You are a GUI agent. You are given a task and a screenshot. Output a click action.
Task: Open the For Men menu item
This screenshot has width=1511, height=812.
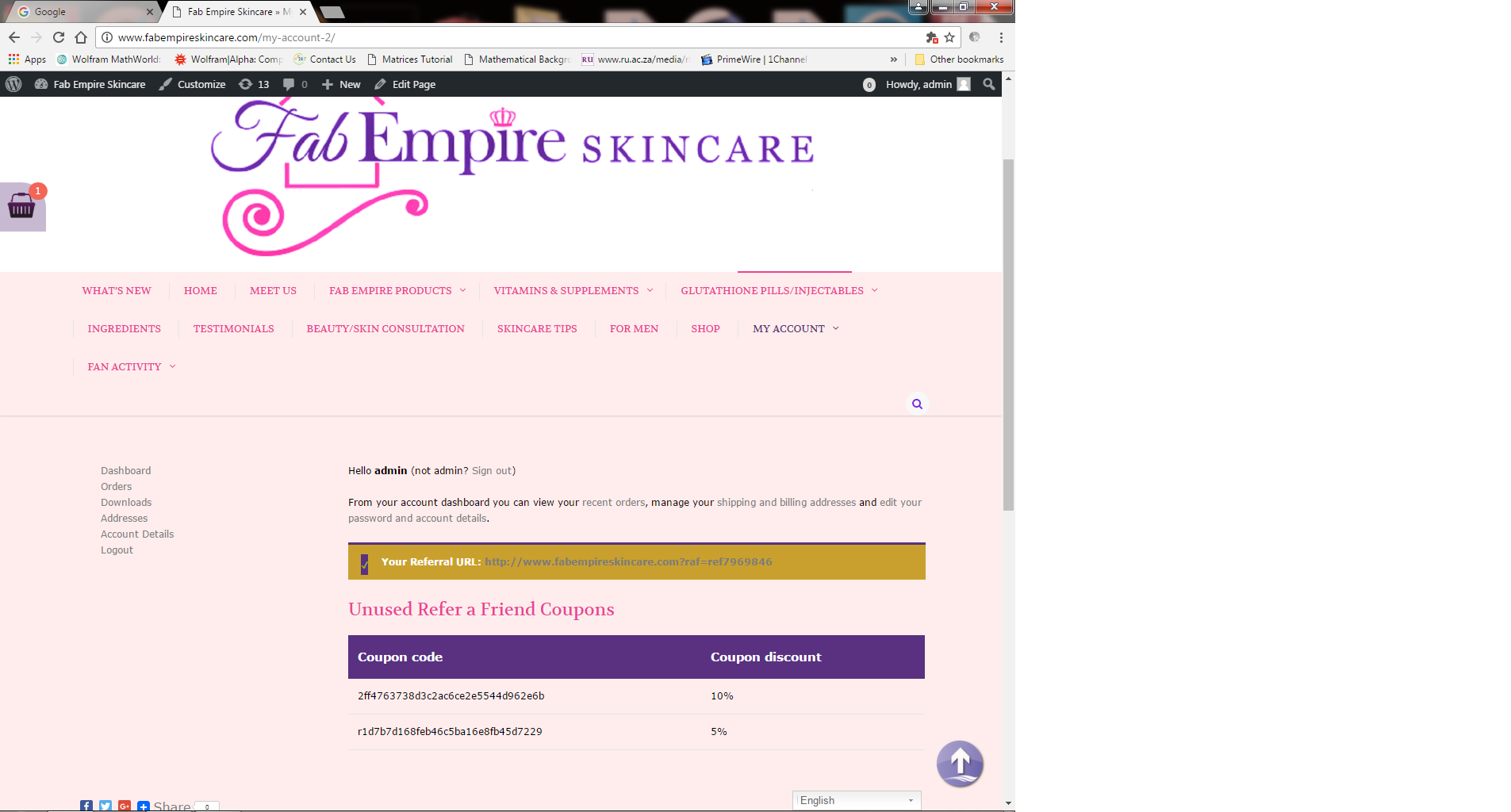(x=634, y=328)
